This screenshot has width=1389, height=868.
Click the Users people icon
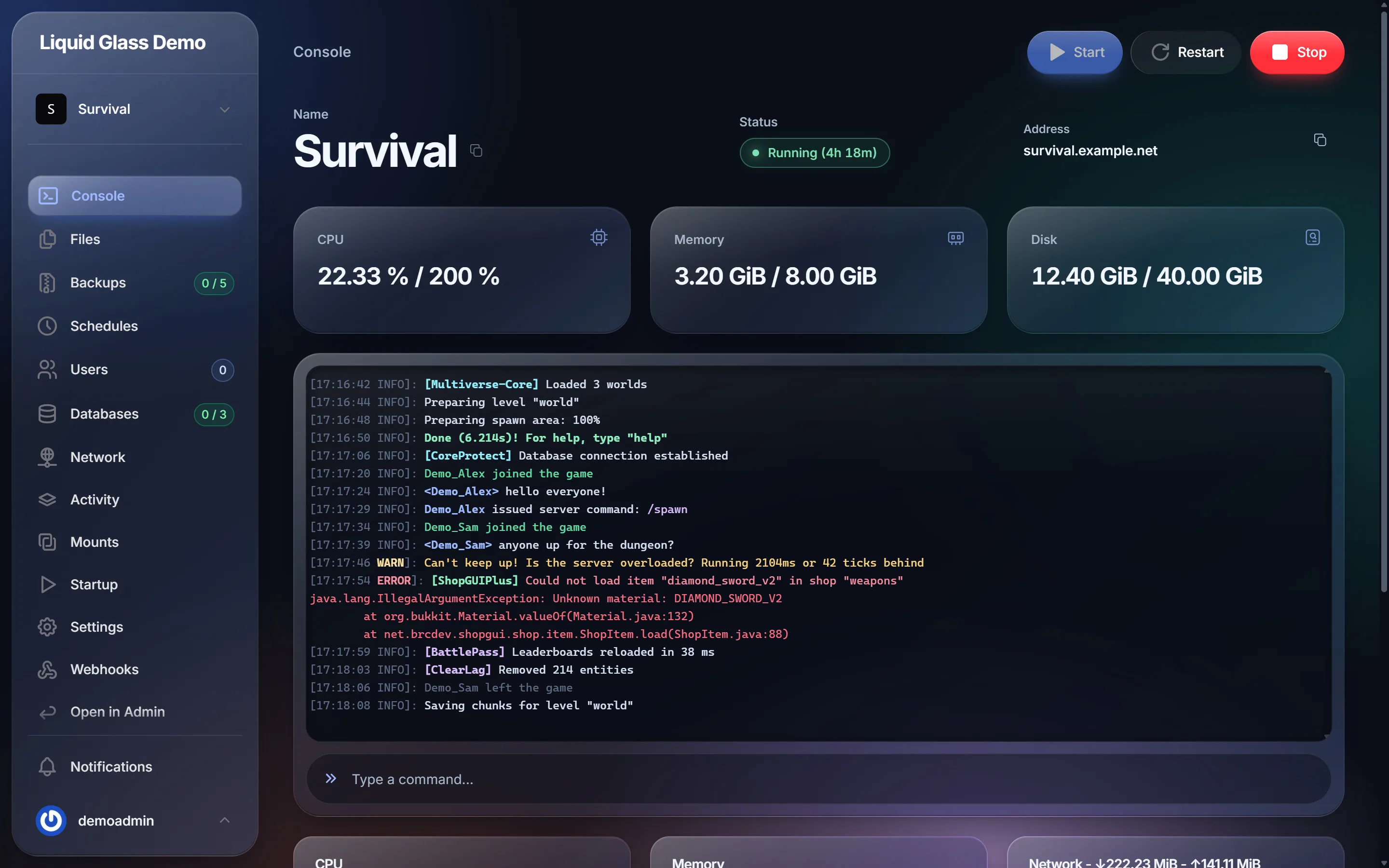(48, 370)
